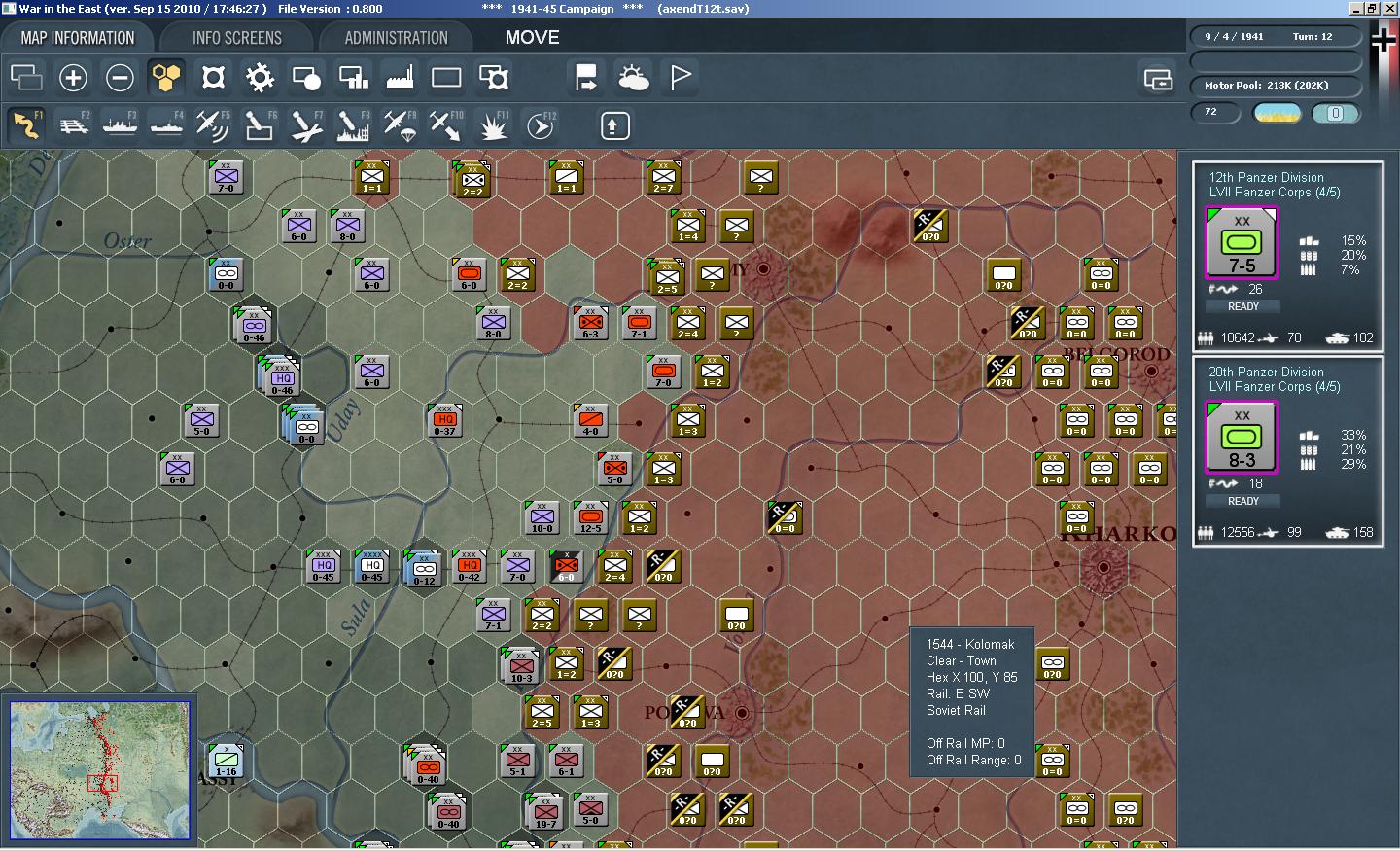Click the up-arrow button in the mode toolbar

pos(614,125)
